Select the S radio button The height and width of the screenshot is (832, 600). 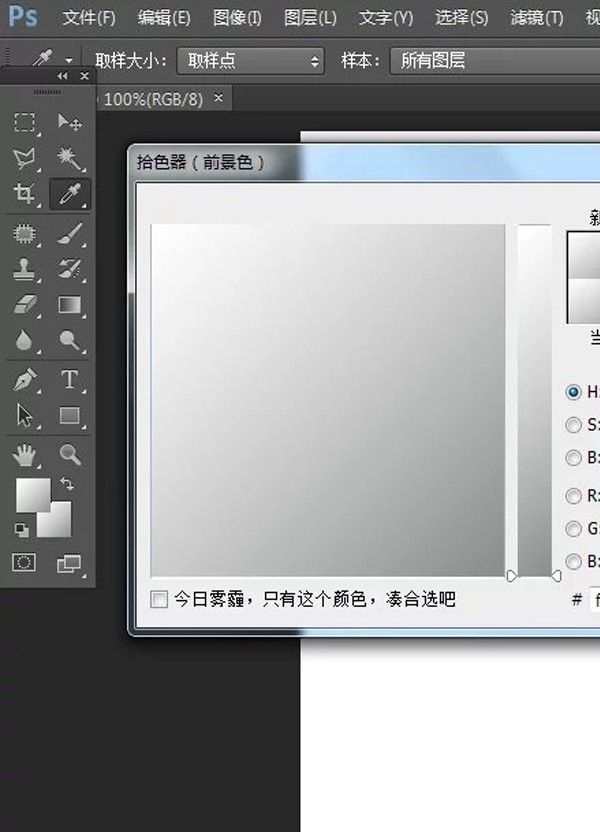tap(573, 425)
